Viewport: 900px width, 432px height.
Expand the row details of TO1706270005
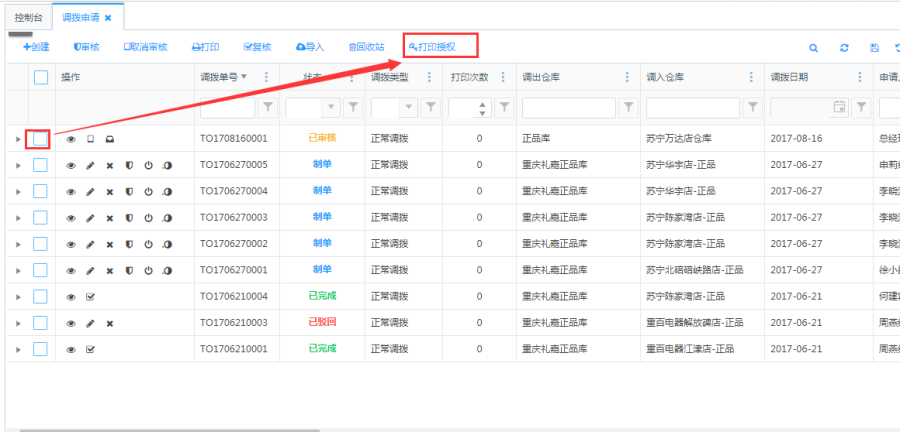[x=18, y=165]
